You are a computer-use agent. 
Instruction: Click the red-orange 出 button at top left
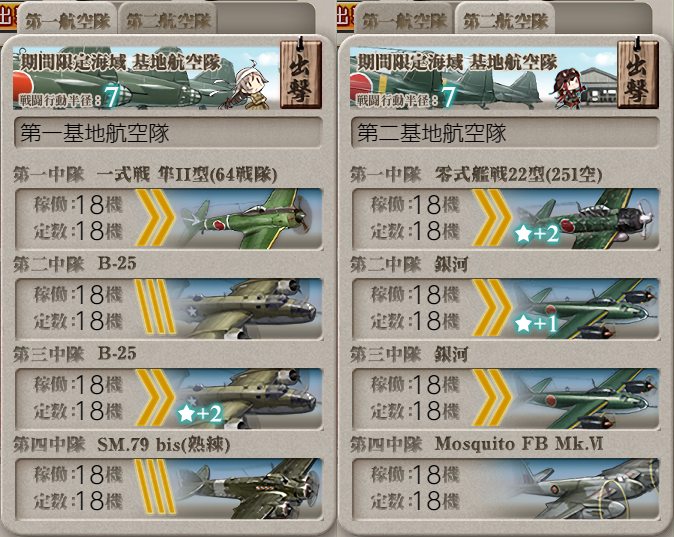pos(8,17)
